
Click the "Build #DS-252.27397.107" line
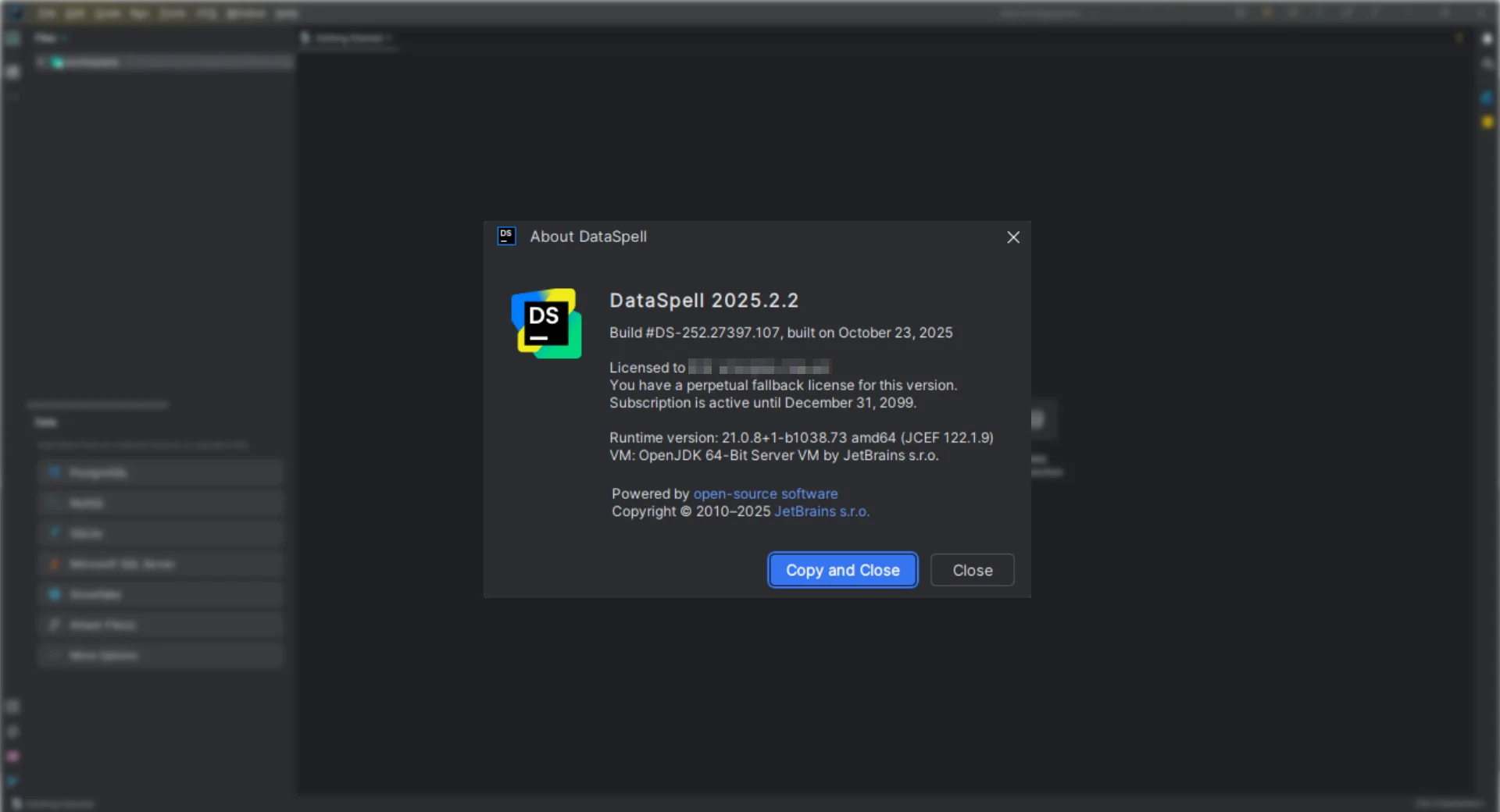781,333
